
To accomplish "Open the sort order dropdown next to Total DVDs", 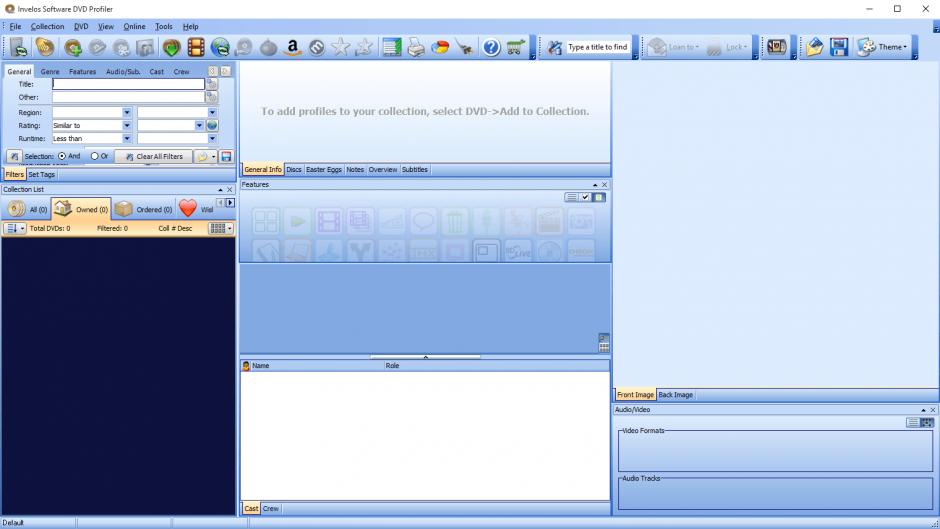I will [15, 229].
